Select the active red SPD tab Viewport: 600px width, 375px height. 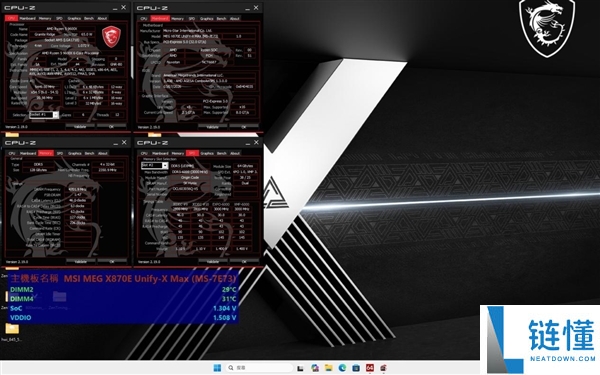coord(192,153)
